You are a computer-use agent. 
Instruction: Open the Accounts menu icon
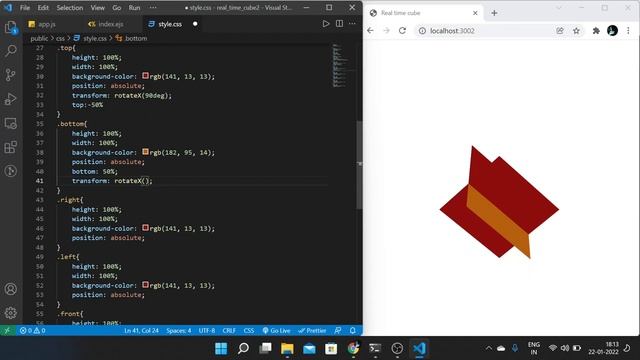tap(11, 289)
